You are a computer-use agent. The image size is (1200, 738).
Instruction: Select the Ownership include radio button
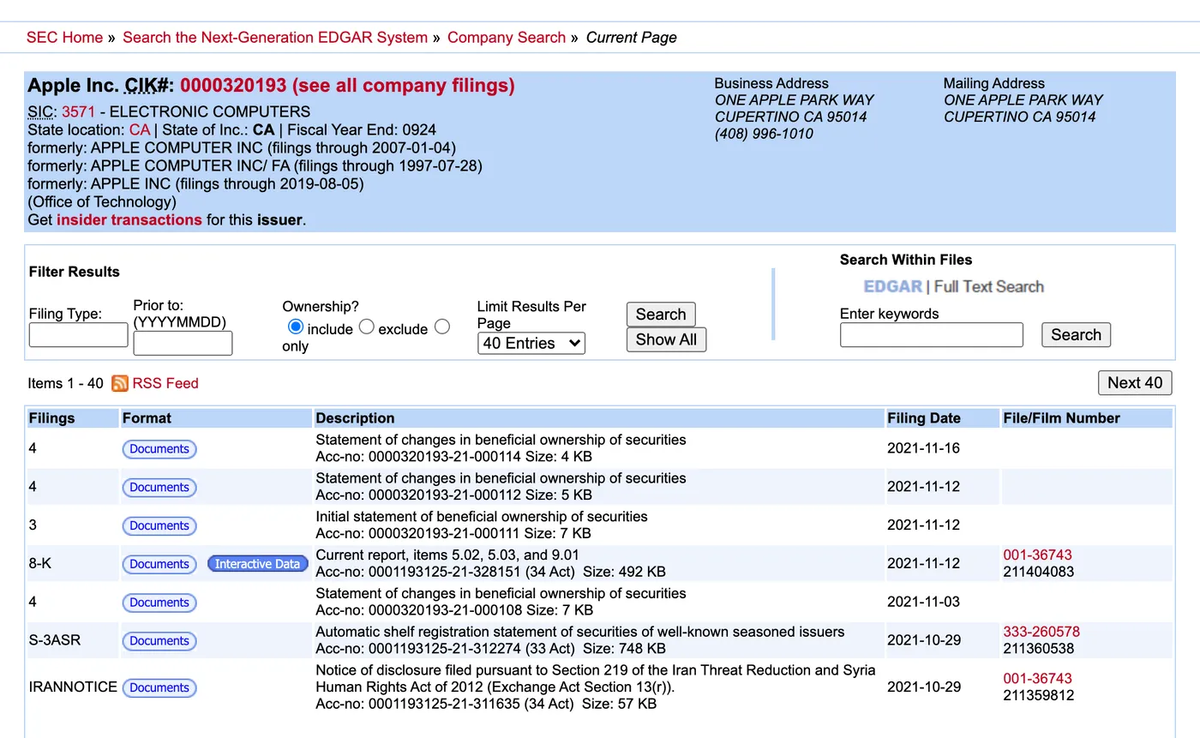pos(295,328)
